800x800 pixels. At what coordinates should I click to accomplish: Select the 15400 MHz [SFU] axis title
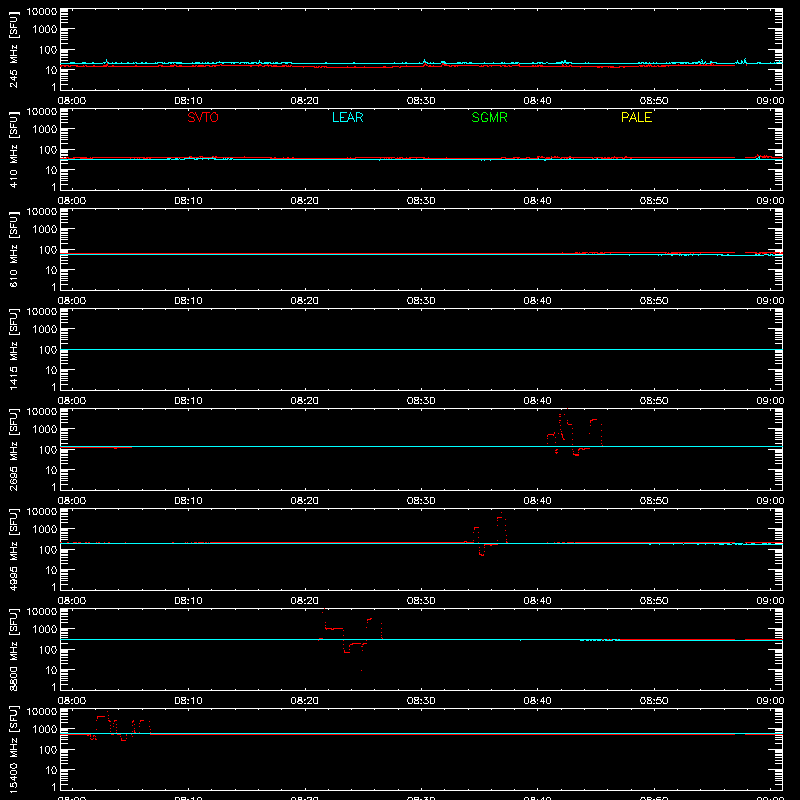13,749
